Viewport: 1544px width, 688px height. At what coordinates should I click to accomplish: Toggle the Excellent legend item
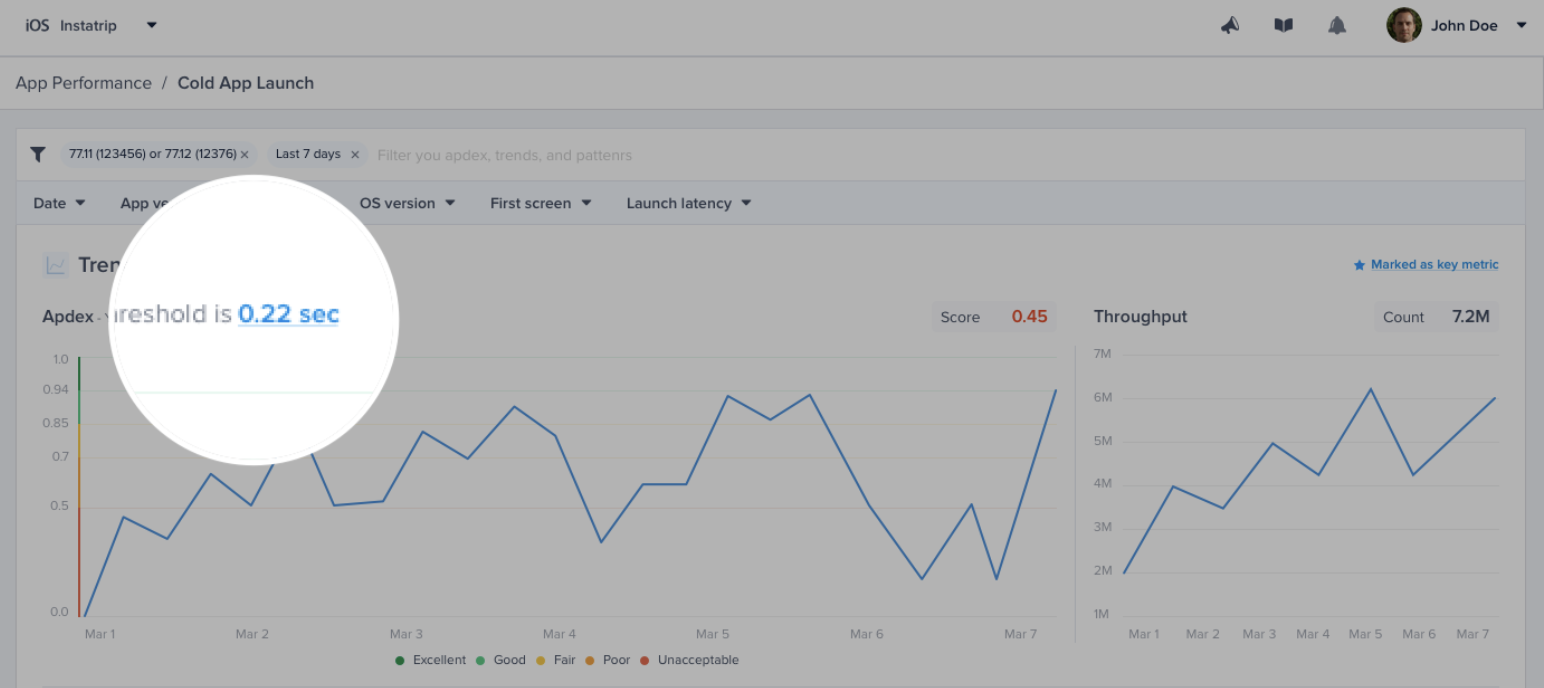(431, 660)
